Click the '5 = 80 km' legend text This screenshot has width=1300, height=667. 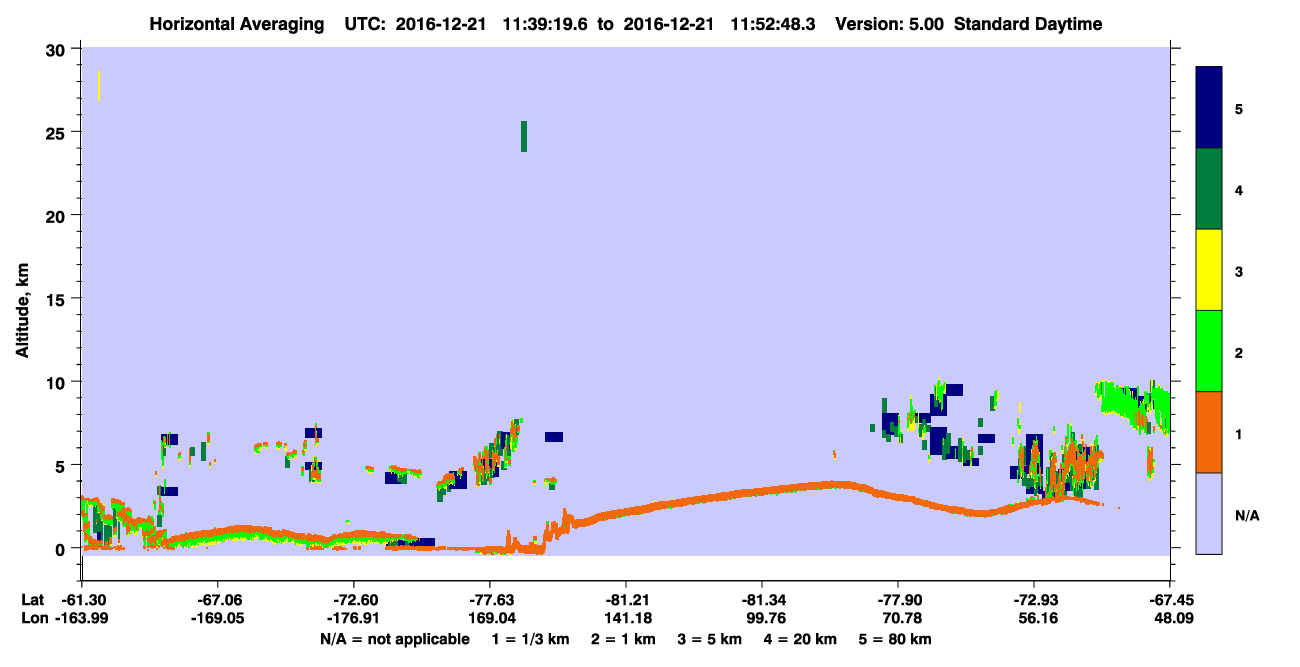click(896, 639)
